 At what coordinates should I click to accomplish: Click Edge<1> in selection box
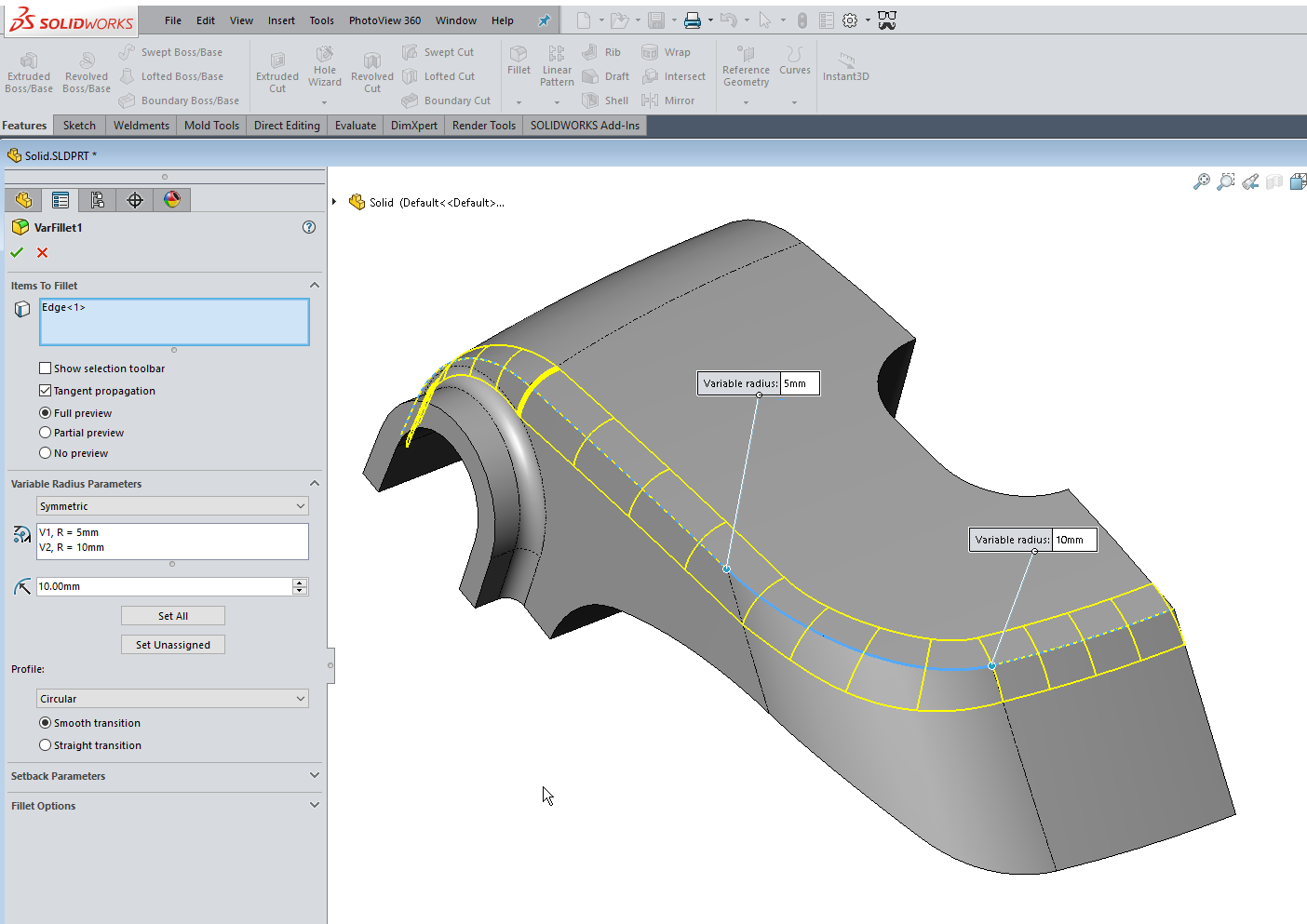[63, 307]
